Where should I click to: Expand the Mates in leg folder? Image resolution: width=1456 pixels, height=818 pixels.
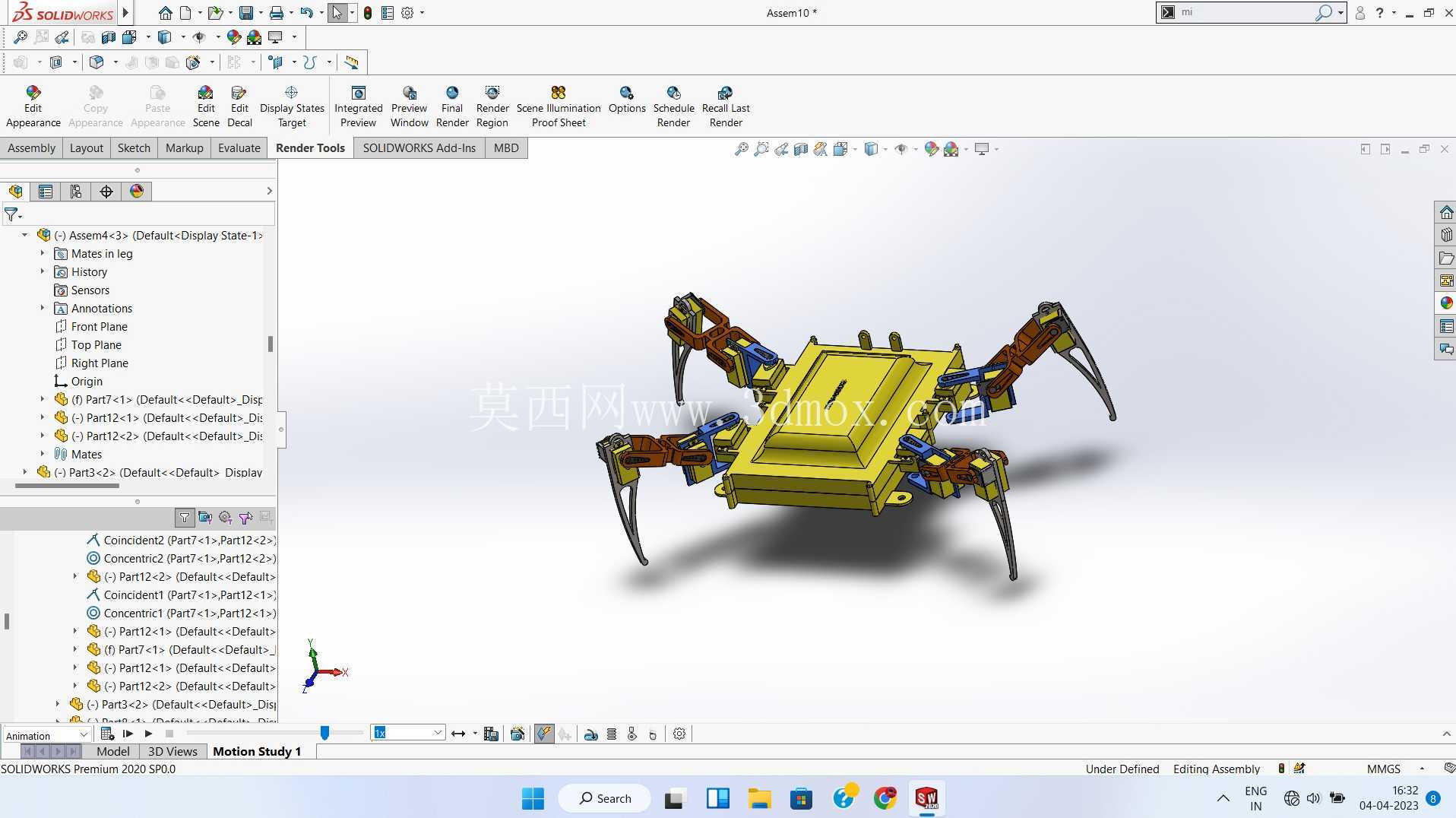pos(43,253)
